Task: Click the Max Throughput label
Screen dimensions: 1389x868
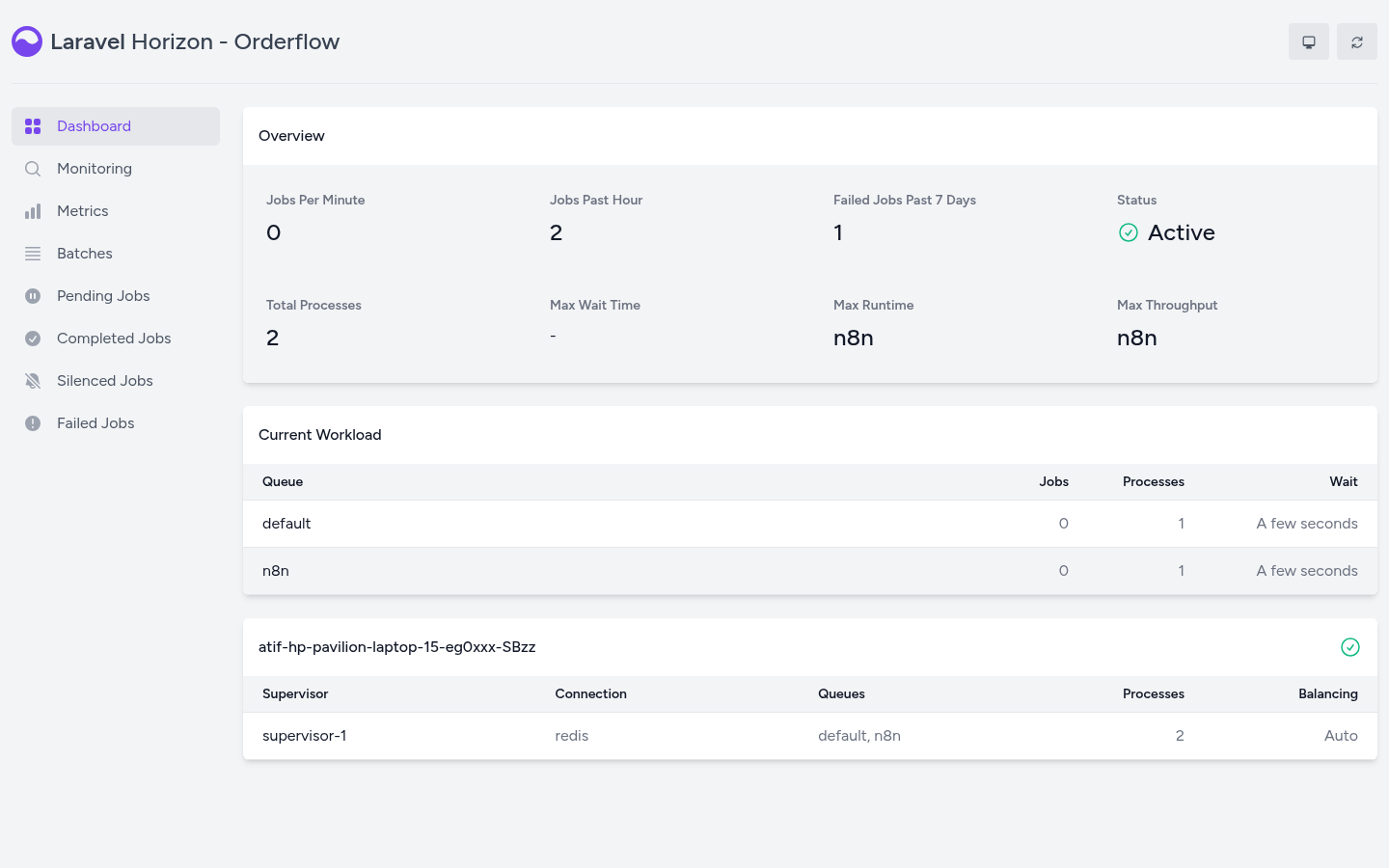Action: click(1167, 305)
